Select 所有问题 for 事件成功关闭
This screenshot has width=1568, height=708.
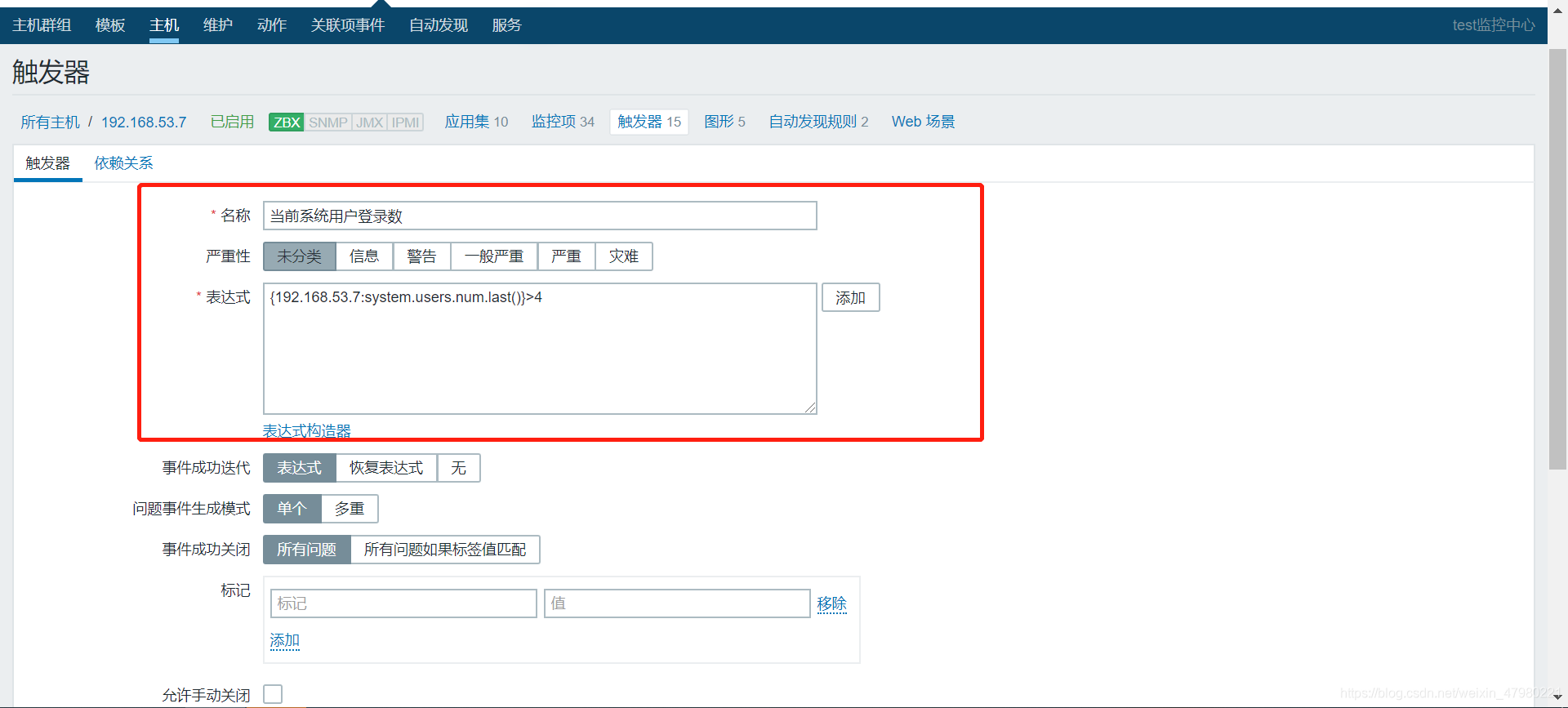307,550
